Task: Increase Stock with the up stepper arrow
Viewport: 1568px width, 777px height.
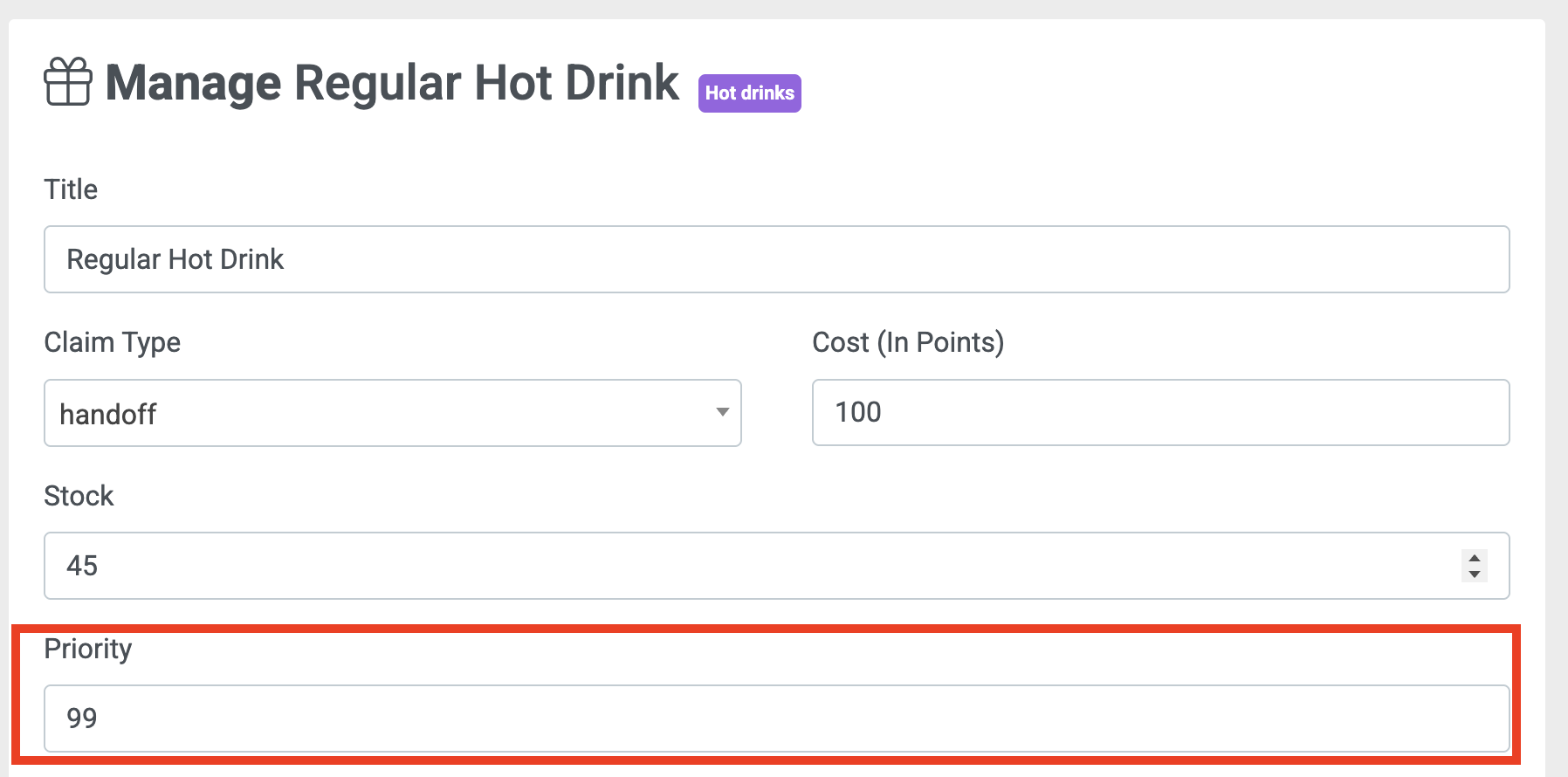Action: (1475, 558)
